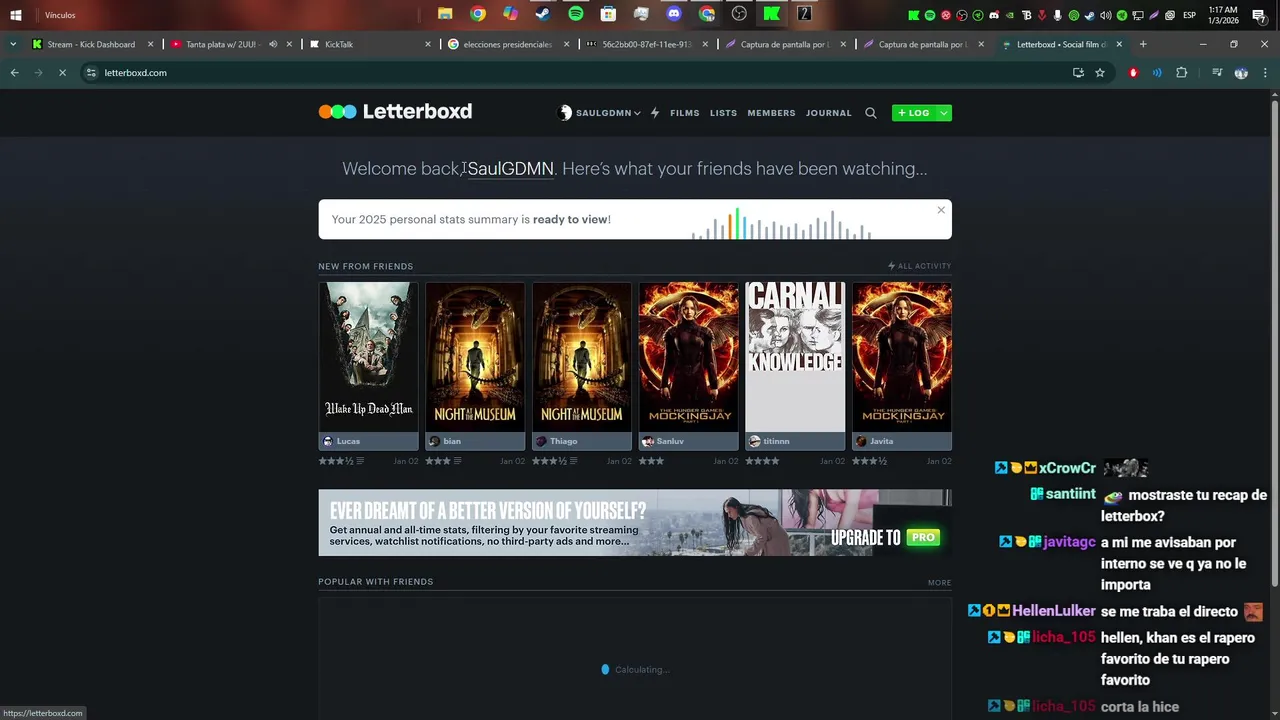The height and width of the screenshot is (720, 1280).
Task: View the ready to view stats link
Action: tap(570, 219)
